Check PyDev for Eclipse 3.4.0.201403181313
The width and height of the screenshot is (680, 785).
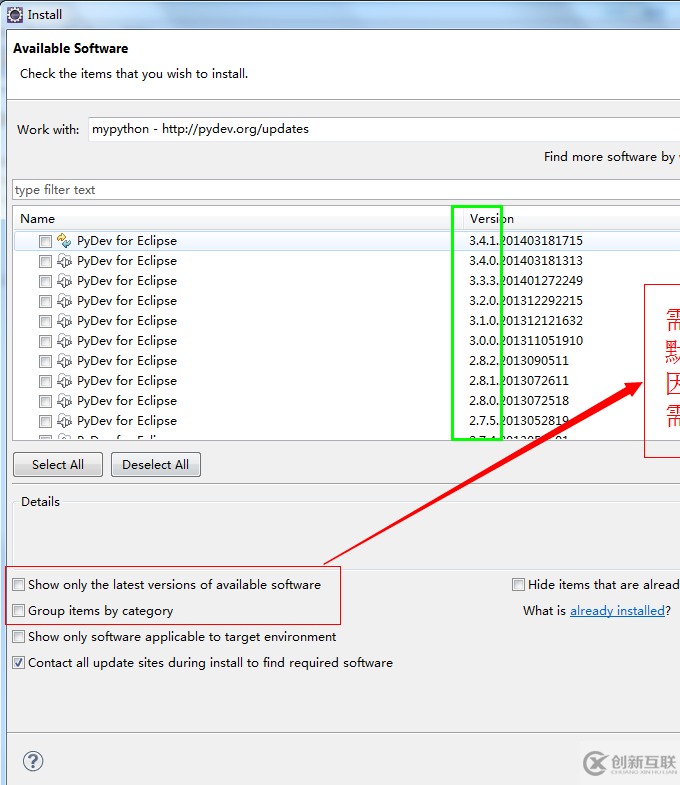pos(45,261)
